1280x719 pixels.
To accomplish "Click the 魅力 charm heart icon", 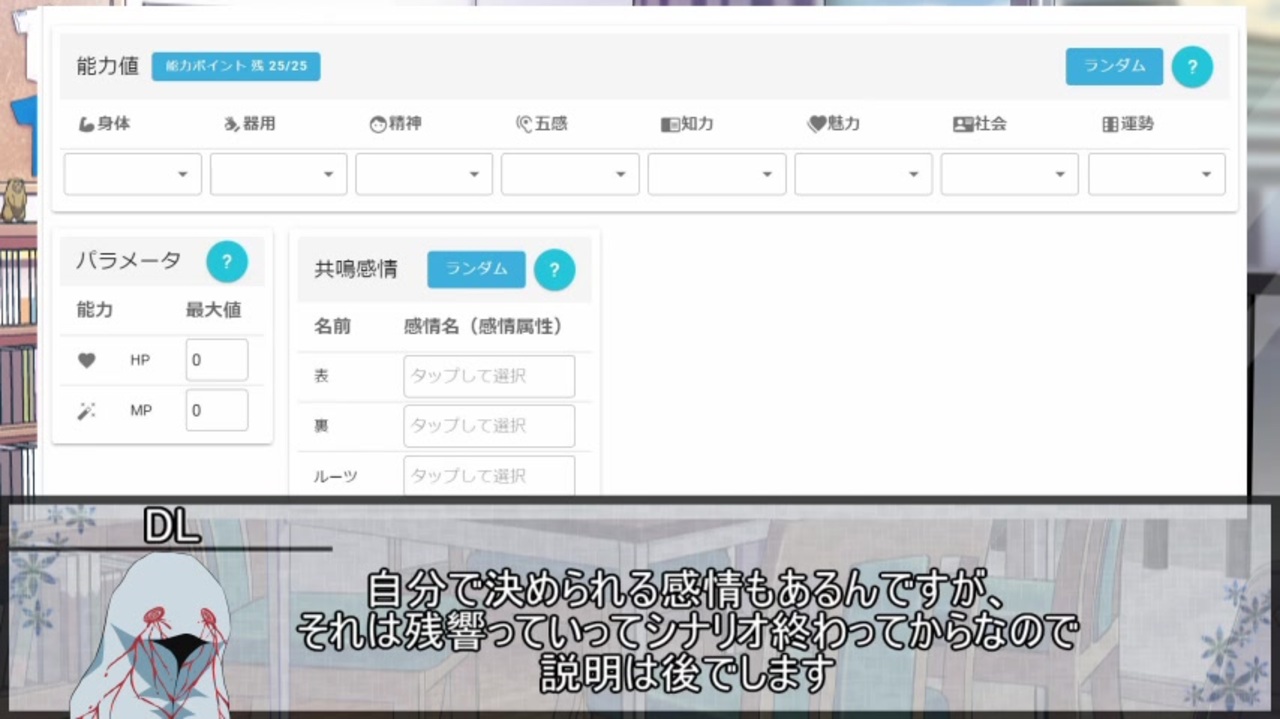I will (816, 125).
